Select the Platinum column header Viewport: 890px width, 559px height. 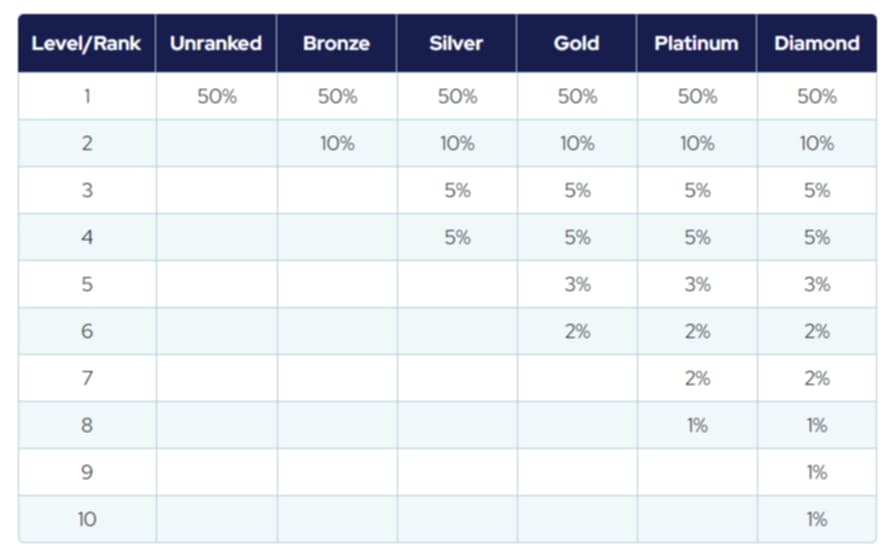pyautogui.click(x=697, y=43)
